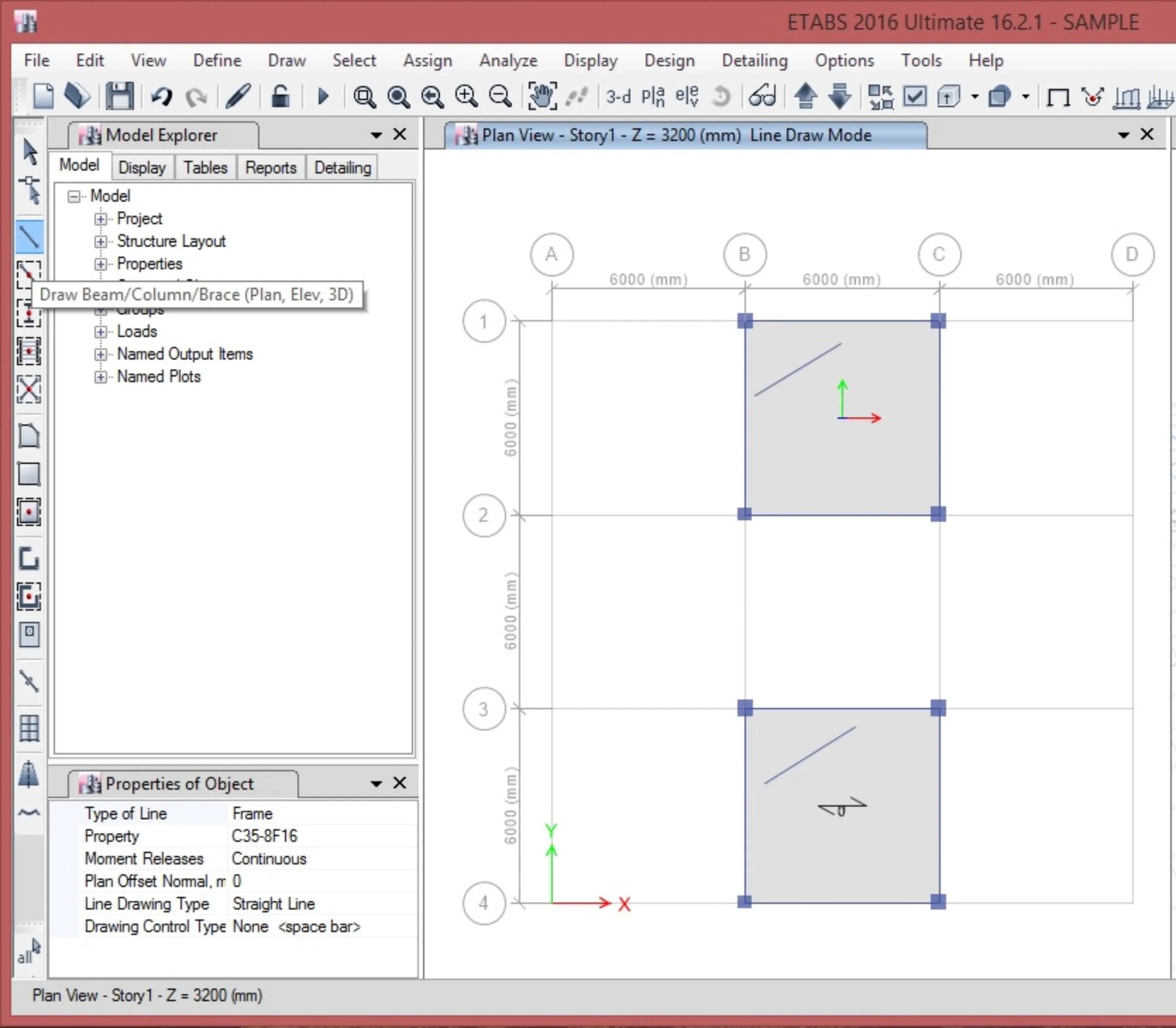The width and height of the screenshot is (1176, 1028).
Task: Click grid bubble B at top
Action: (744, 254)
